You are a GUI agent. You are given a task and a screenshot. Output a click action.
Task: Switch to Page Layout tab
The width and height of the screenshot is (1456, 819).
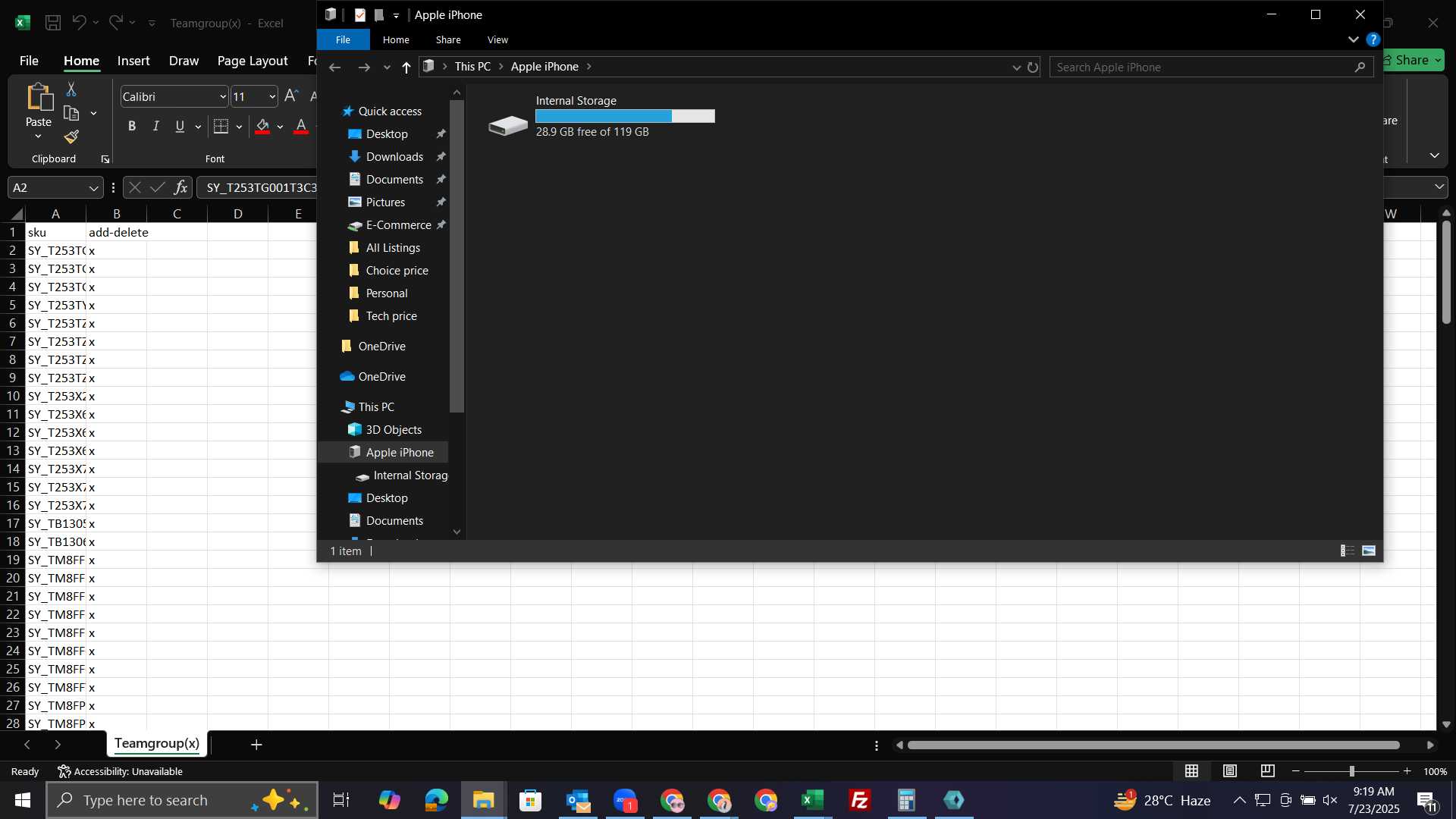pyautogui.click(x=253, y=61)
